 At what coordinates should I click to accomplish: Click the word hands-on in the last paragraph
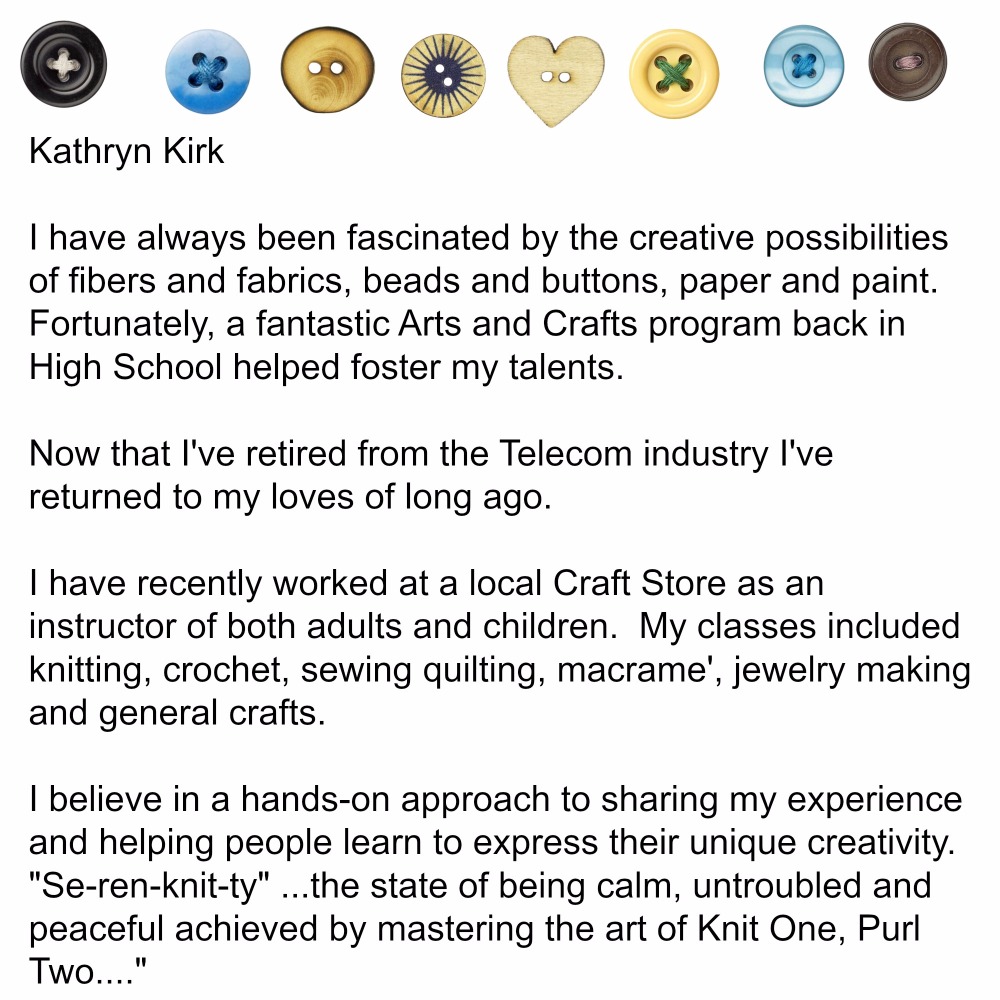coord(315,799)
